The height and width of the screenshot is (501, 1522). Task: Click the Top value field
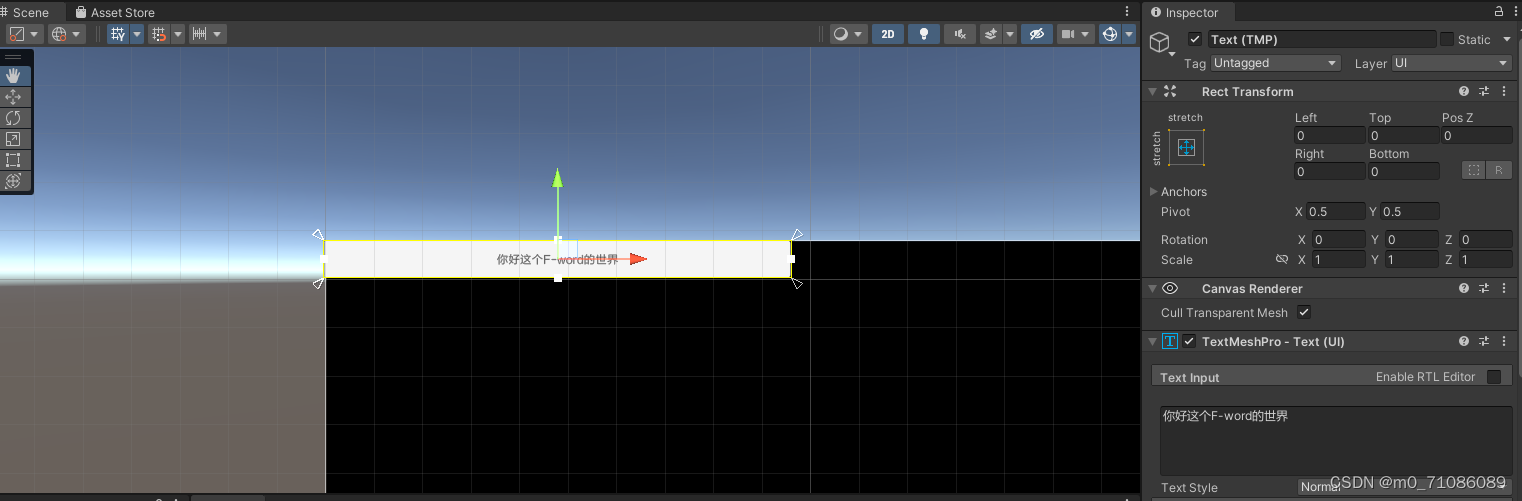pos(1403,135)
